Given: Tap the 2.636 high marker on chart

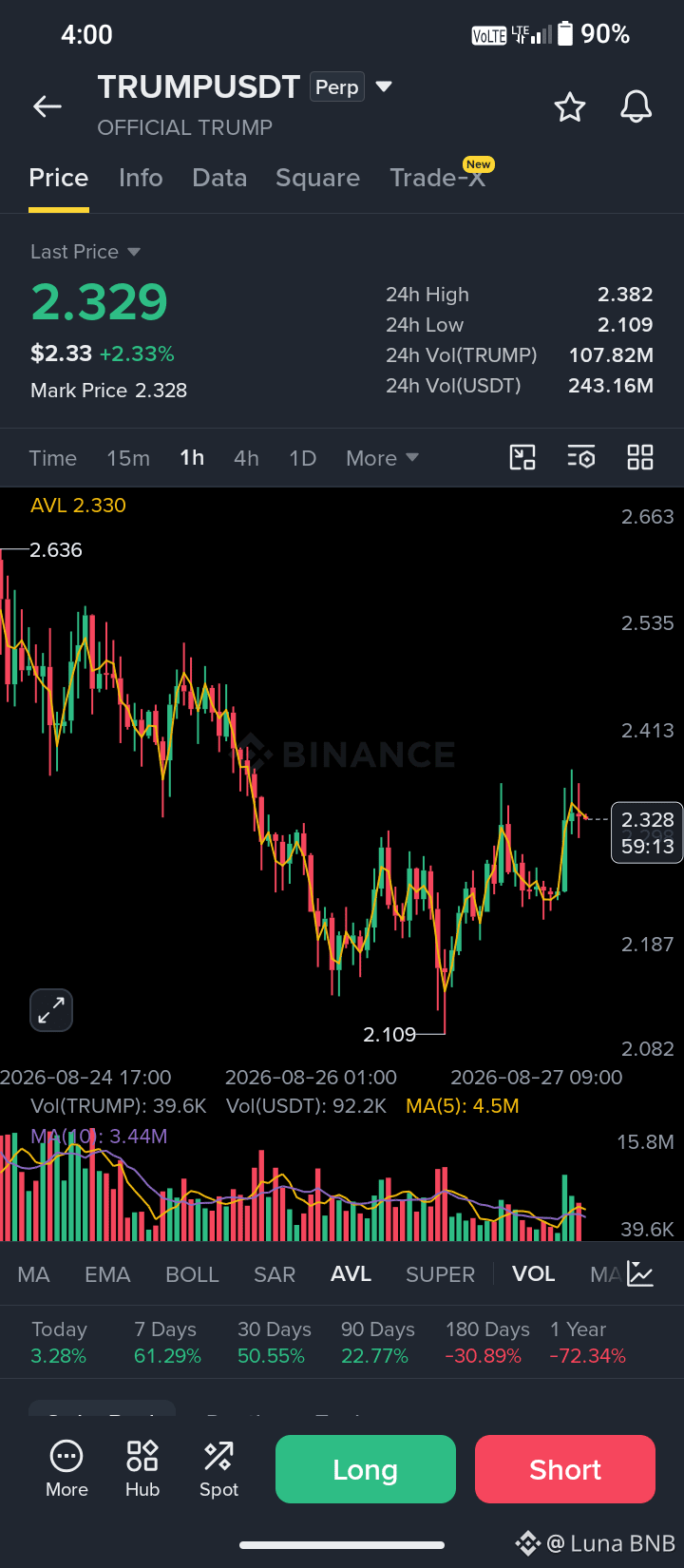Looking at the screenshot, I should click(x=56, y=549).
